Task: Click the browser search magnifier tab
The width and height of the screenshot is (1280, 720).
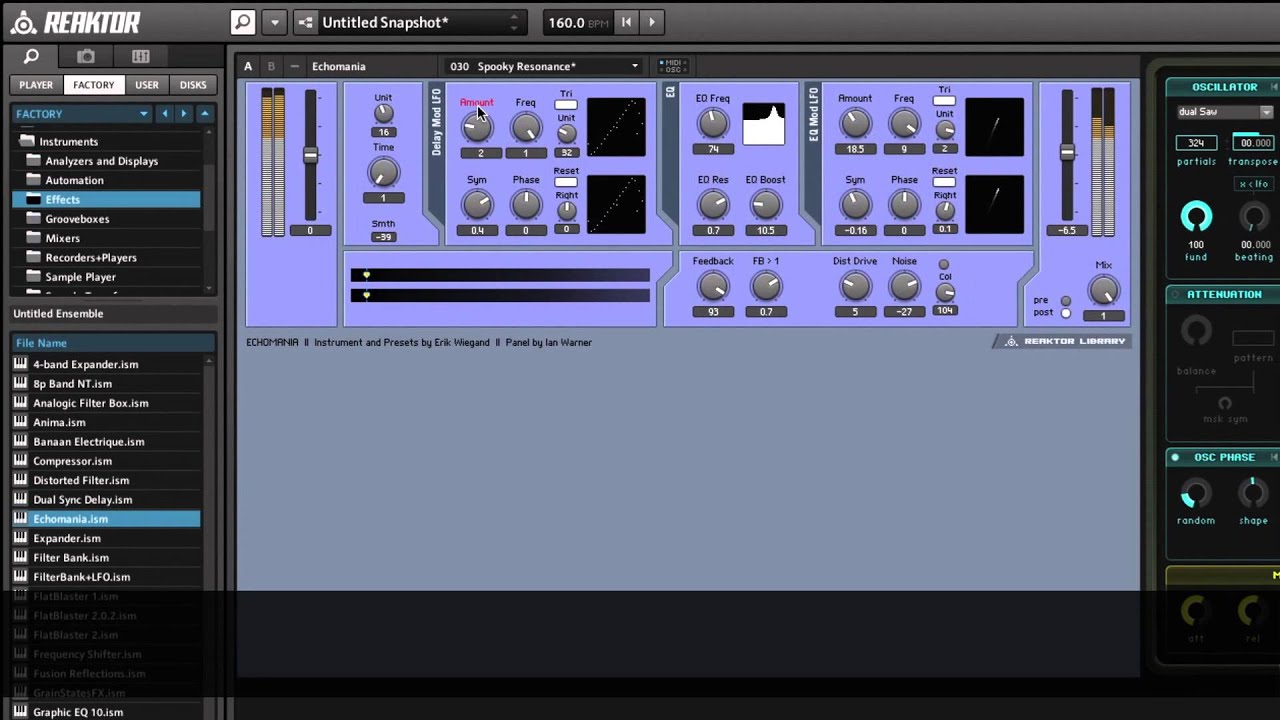Action: coord(31,57)
